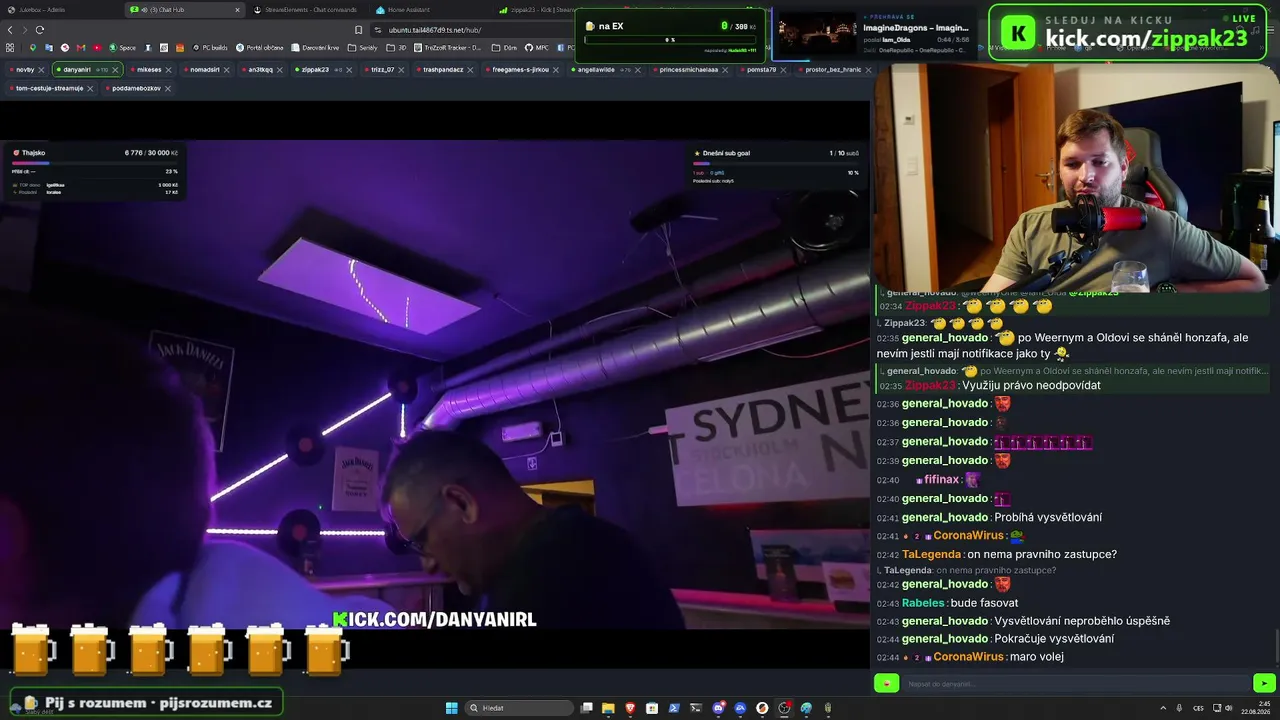
Task: Open the Darování krve bookmark
Action: click(x=315, y=47)
